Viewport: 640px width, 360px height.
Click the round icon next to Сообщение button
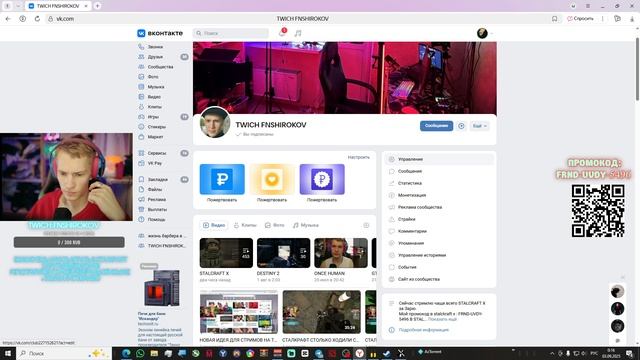(461, 126)
